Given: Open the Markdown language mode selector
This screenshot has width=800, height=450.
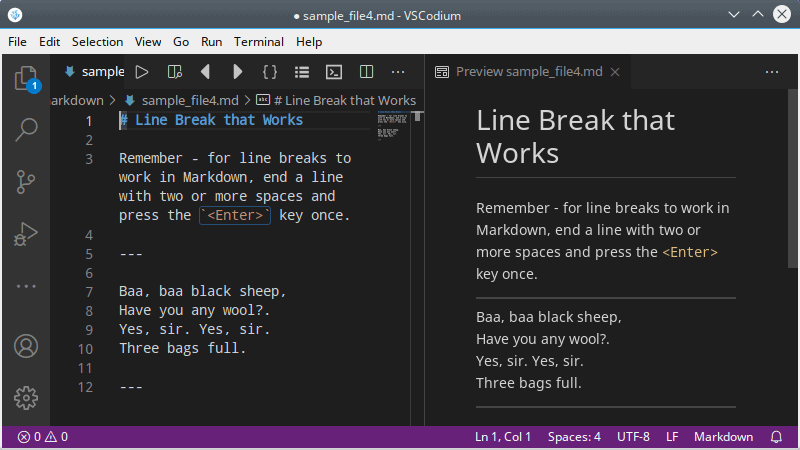Looking at the screenshot, I should (x=723, y=437).
